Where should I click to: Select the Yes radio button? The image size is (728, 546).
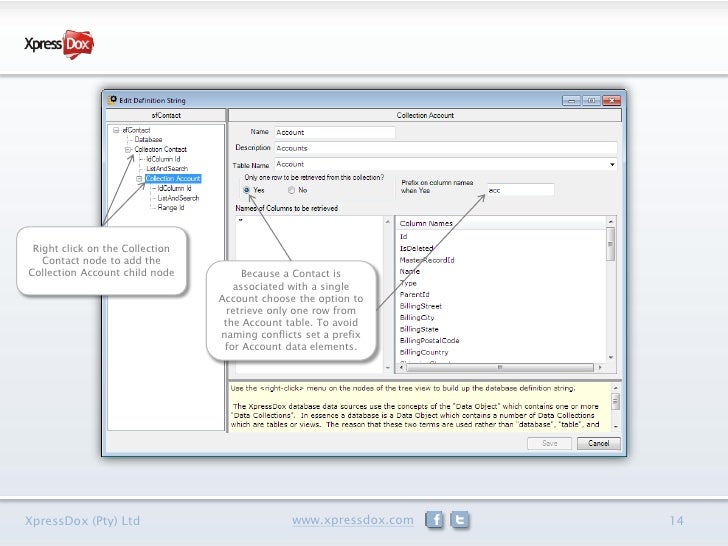coord(247,190)
